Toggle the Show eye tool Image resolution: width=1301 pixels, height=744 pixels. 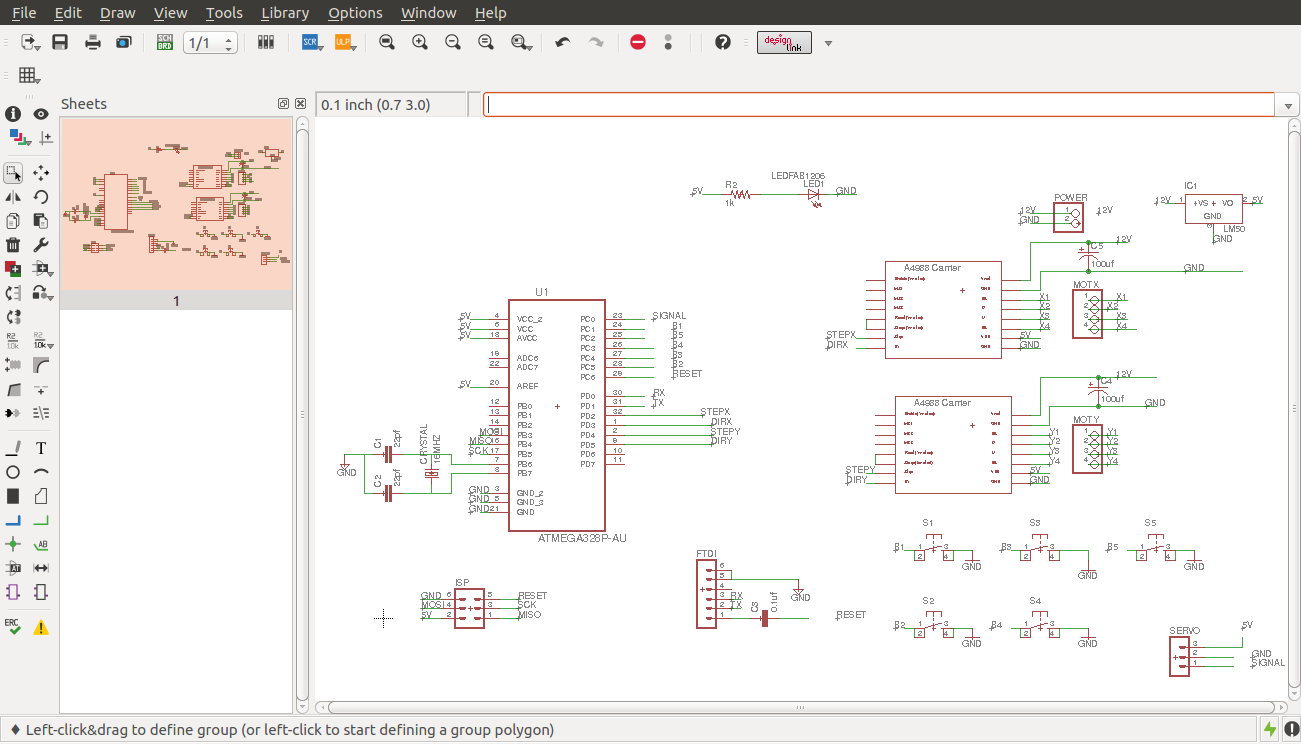pyautogui.click(x=41, y=114)
